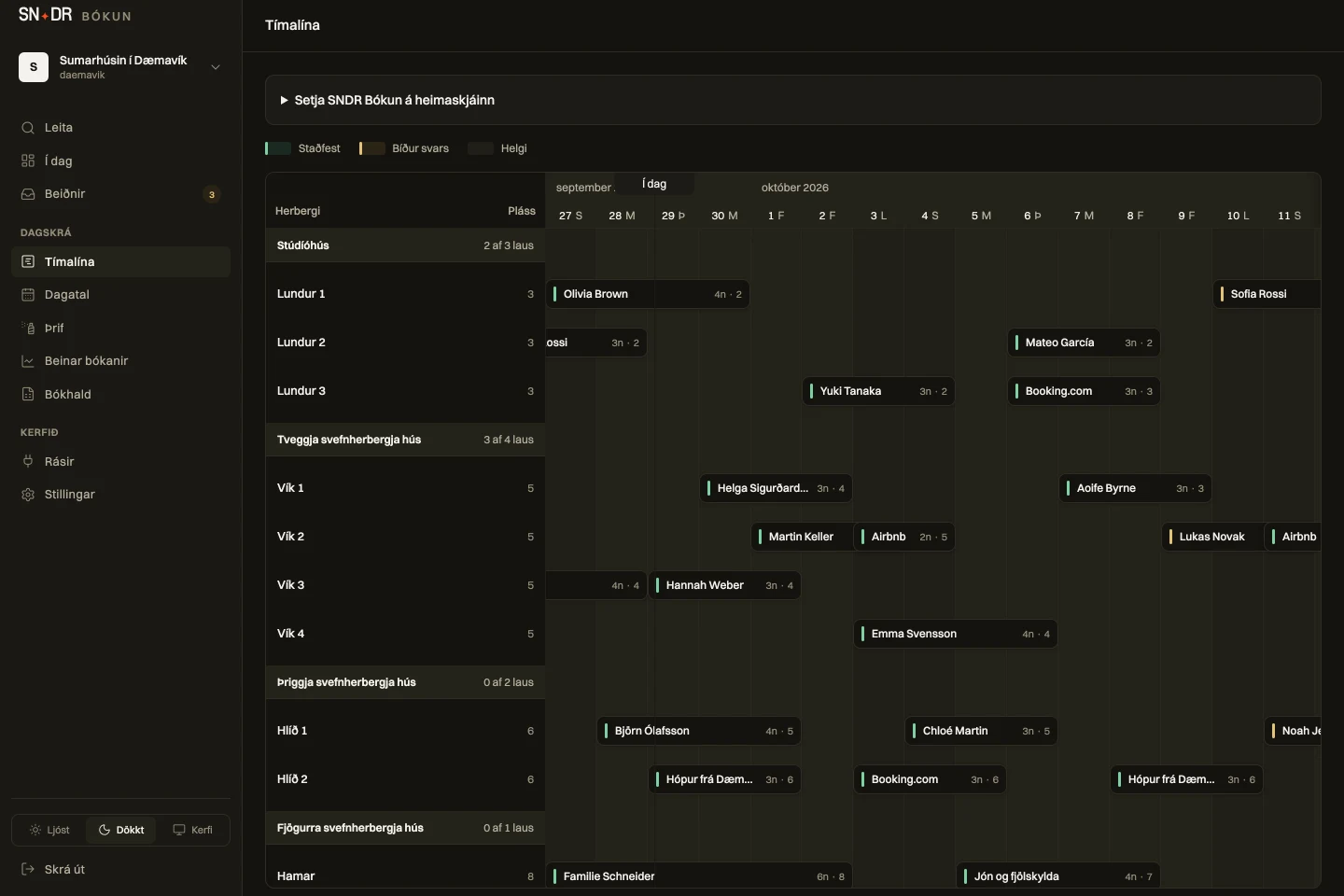
Task: Click the calendar icon beside Dagatal
Action: coord(28,295)
